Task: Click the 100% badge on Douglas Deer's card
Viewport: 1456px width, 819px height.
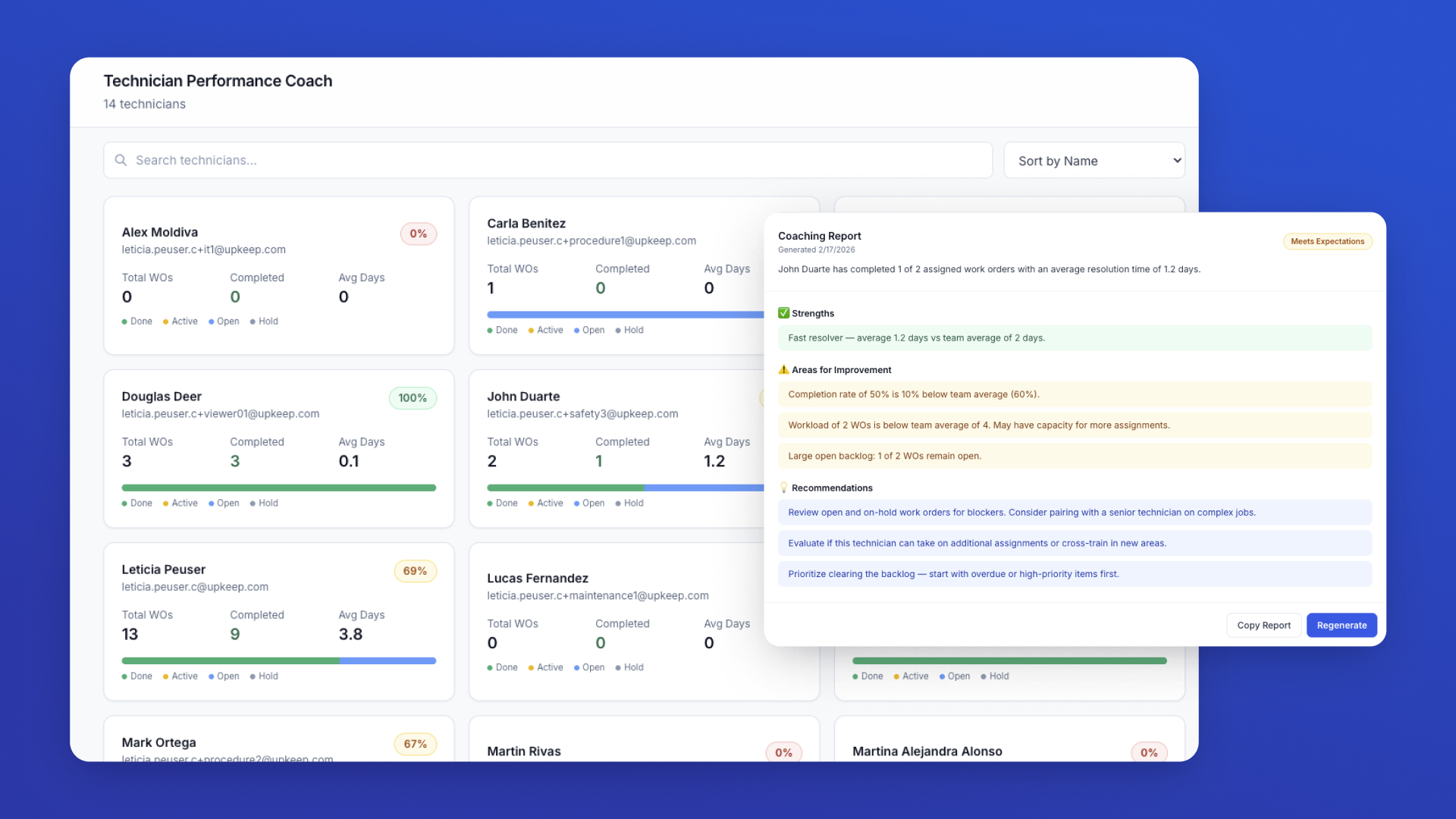Action: [412, 397]
